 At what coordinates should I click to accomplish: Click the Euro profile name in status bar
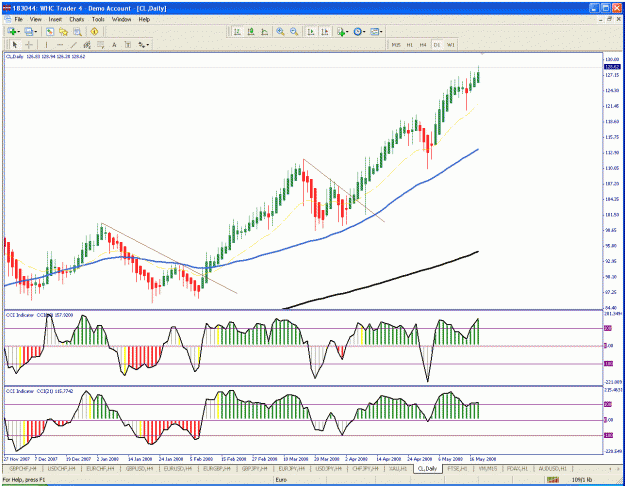tap(281, 480)
